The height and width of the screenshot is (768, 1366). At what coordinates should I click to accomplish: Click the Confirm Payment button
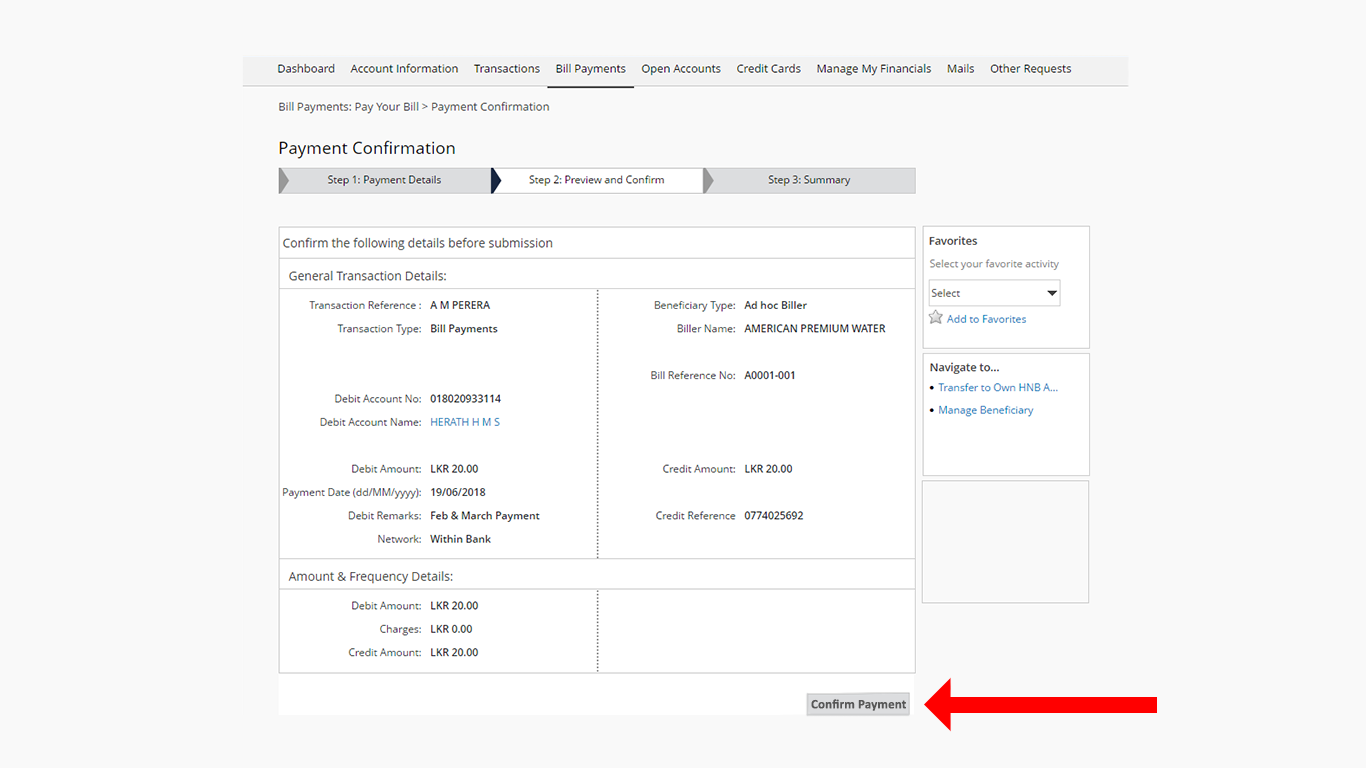[x=858, y=704]
